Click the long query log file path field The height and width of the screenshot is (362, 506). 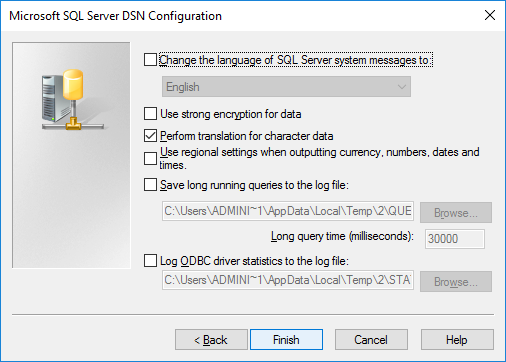pos(288,211)
